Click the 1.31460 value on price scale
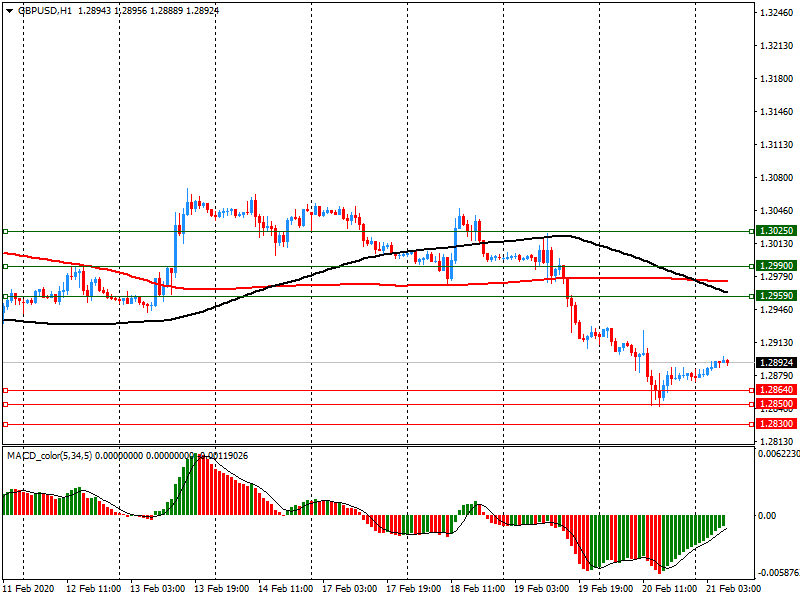Image resolution: width=800 pixels, height=600 pixels. 776,112
